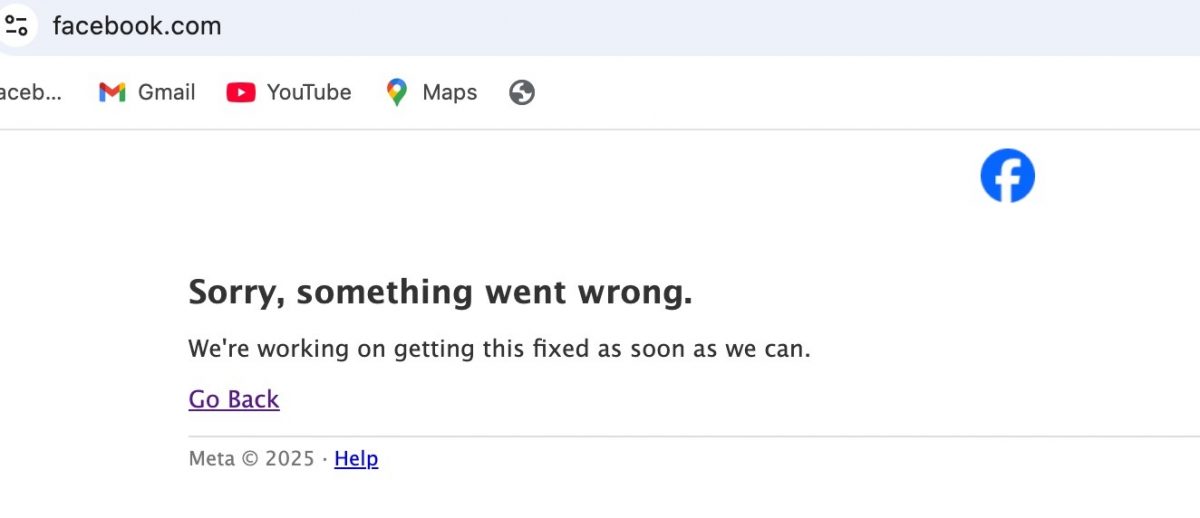The image size is (1200, 518).
Task: Click the Gmail envelope icon
Action: [x=112, y=93]
